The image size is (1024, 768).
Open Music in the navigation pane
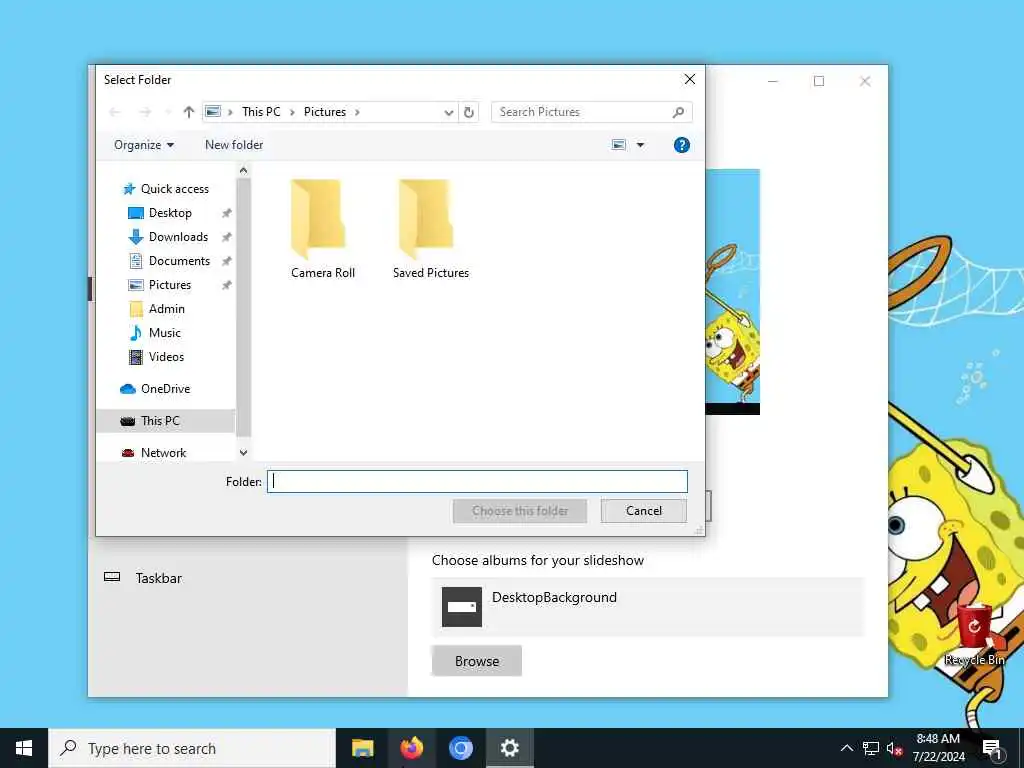[x=165, y=333]
